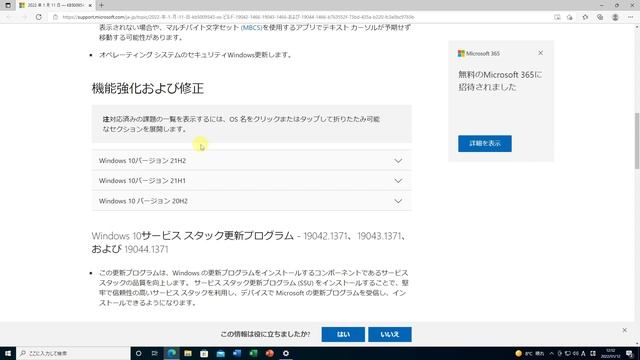Switch to Microsoft Edge on taskbar
The image size is (640, 360).
[x=172, y=353]
